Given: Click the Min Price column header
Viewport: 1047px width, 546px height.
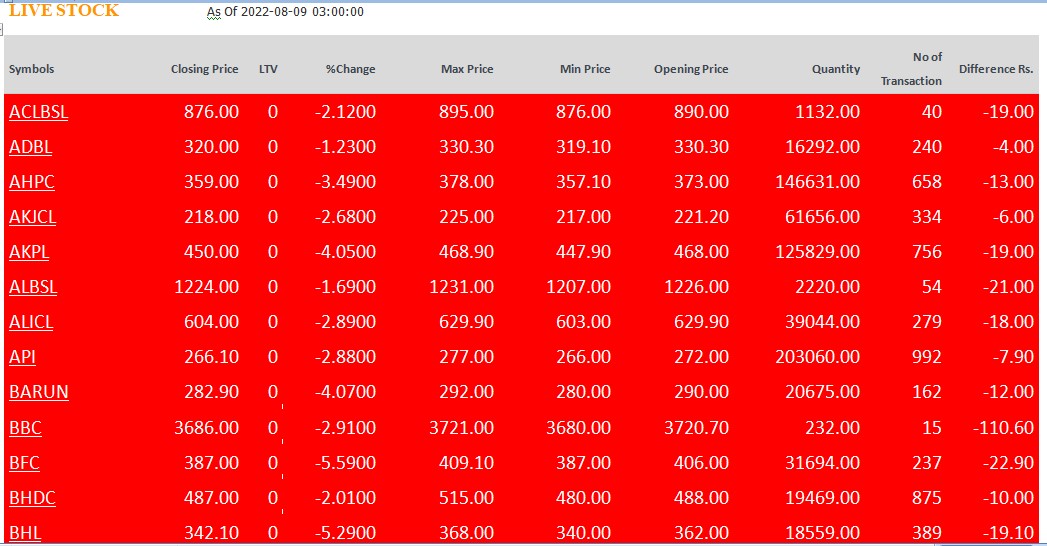Looking at the screenshot, I should click(585, 69).
